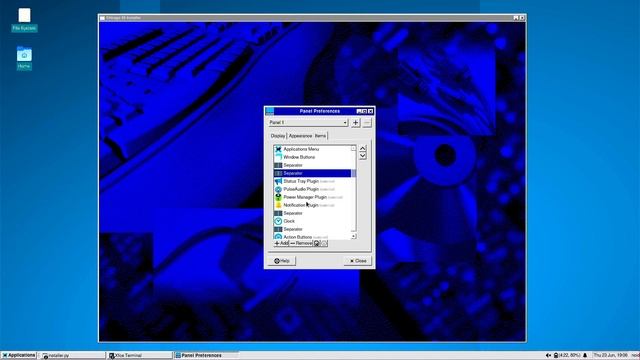640x360 pixels.
Task: Open the File System desktop icon
Action: coord(24,19)
